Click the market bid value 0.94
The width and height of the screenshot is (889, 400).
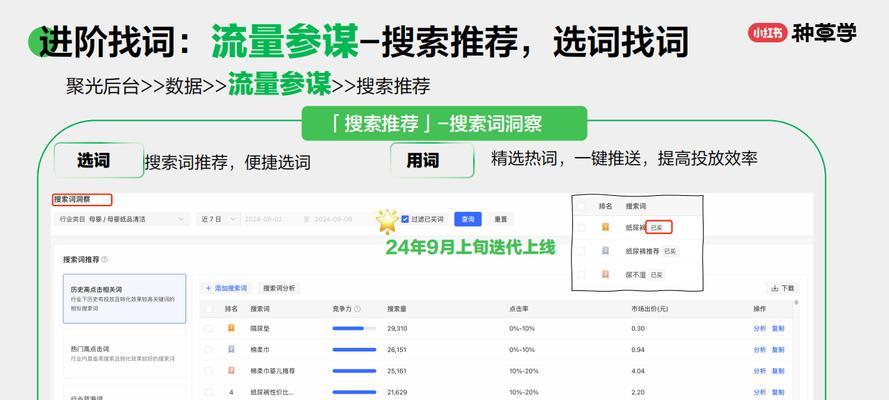(x=637, y=350)
